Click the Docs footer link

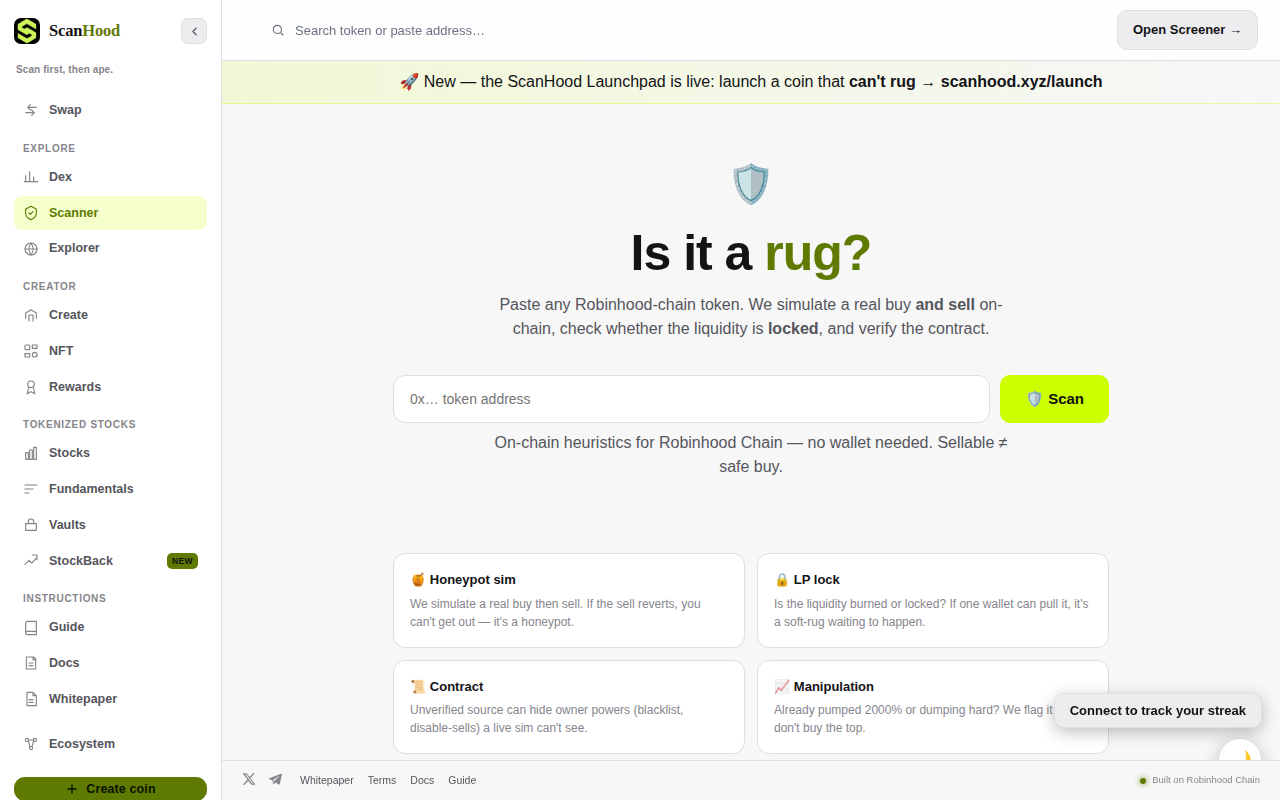(x=422, y=780)
